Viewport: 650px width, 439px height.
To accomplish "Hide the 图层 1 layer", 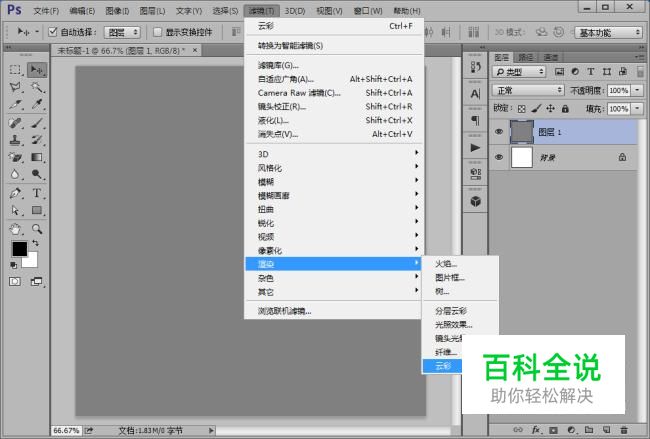I will click(499, 132).
